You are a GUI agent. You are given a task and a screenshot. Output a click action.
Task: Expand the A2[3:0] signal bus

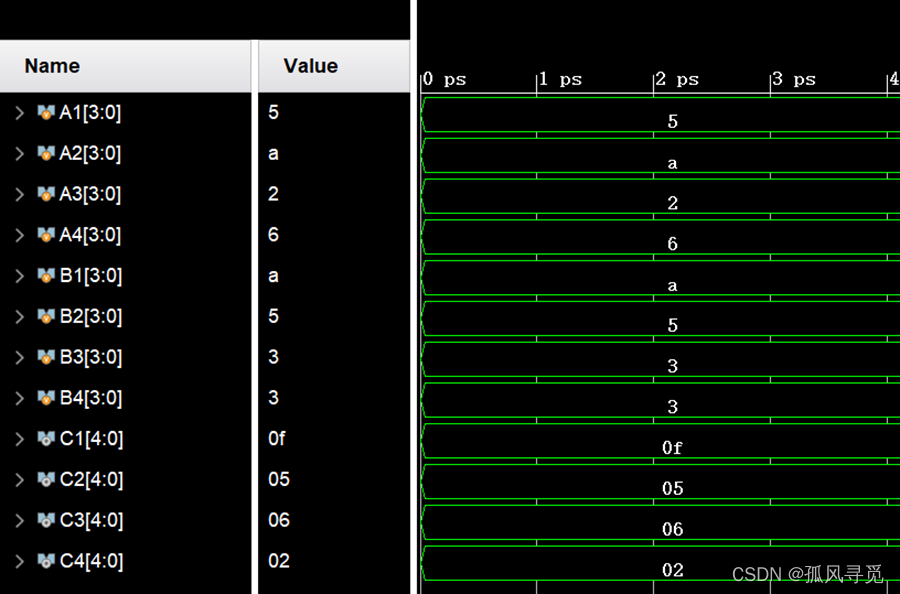tap(20, 153)
